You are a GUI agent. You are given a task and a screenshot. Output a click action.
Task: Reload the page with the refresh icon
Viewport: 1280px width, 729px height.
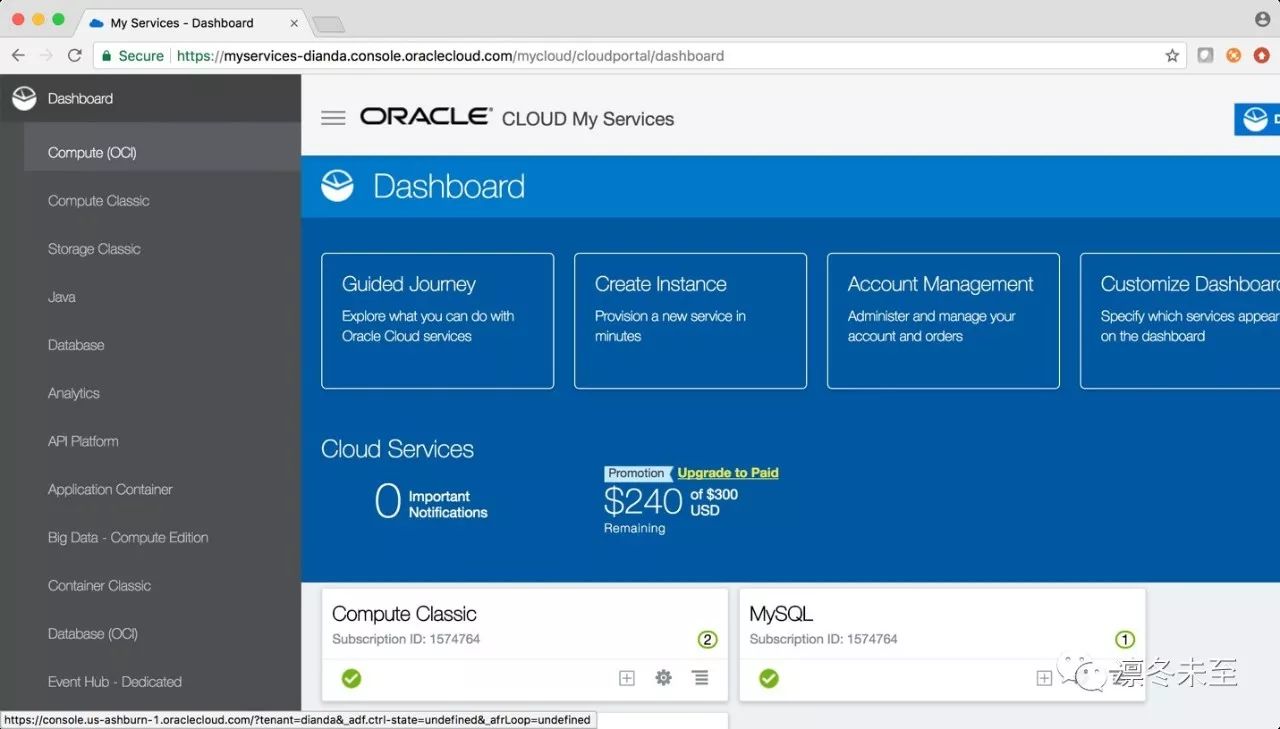pyautogui.click(x=75, y=56)
